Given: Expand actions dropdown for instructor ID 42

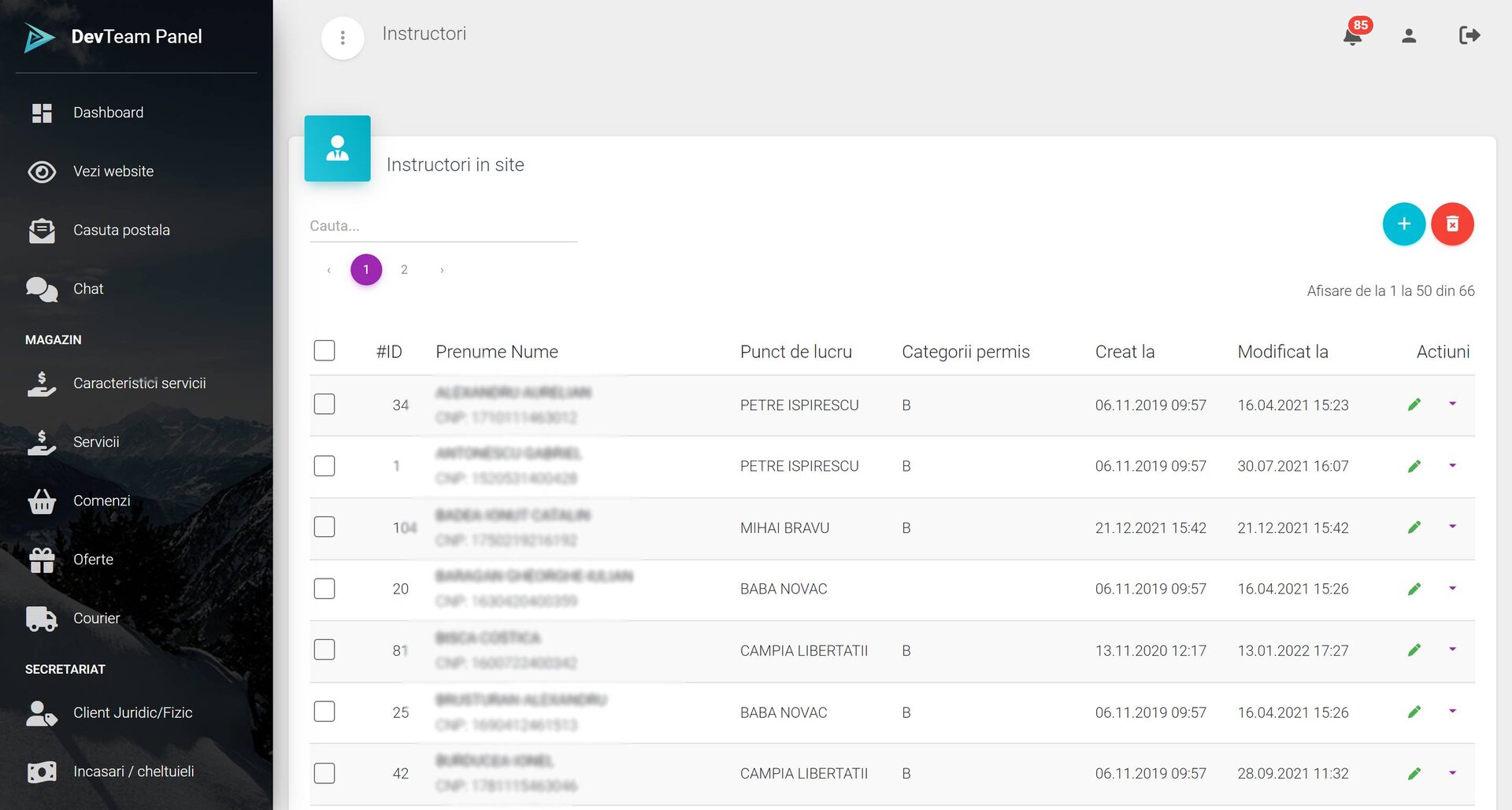Looking at the screenshot, I should coord(1452,773).
